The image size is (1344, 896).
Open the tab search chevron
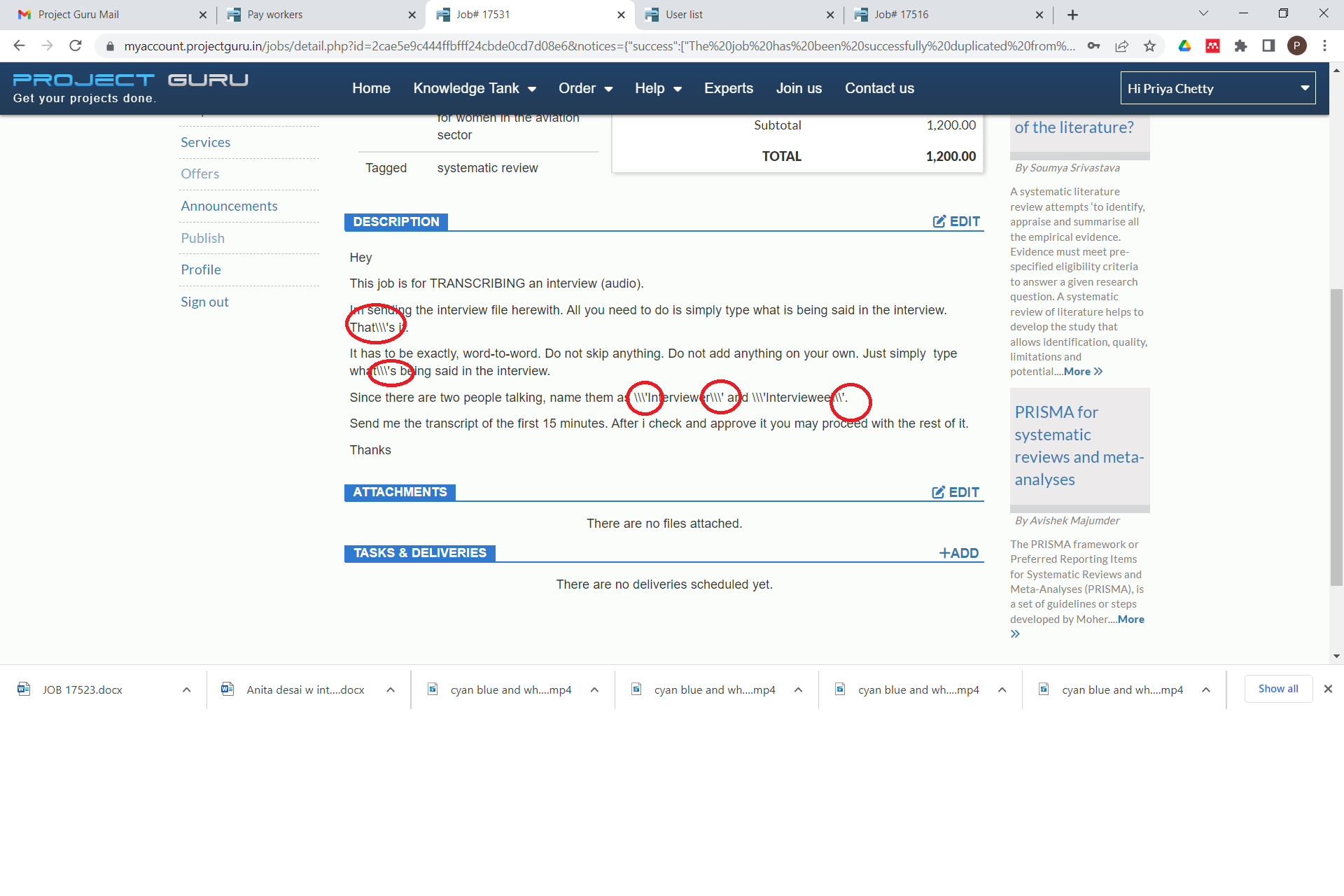1203,14
